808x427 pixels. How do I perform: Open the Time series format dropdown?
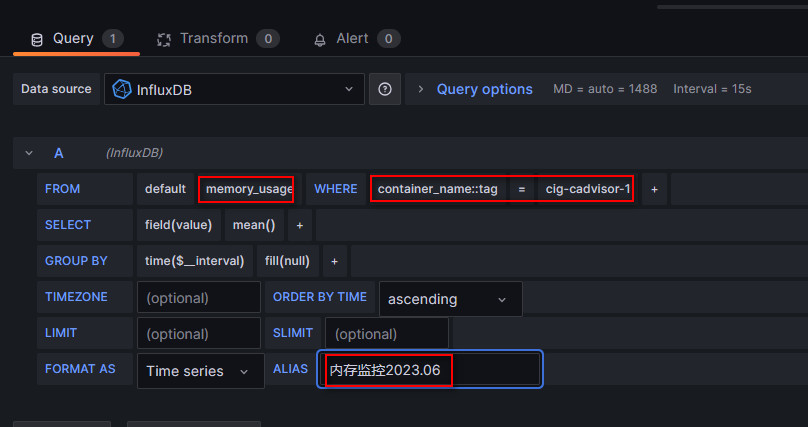tap(200, 371)
